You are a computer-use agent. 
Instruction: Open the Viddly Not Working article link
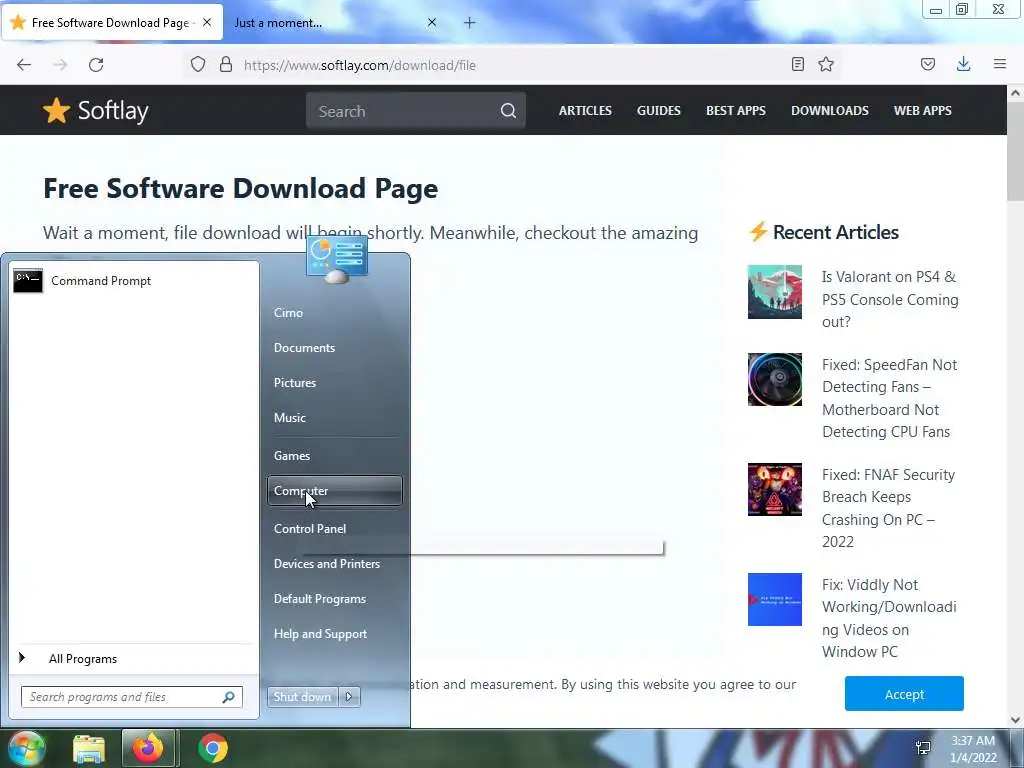889,618
